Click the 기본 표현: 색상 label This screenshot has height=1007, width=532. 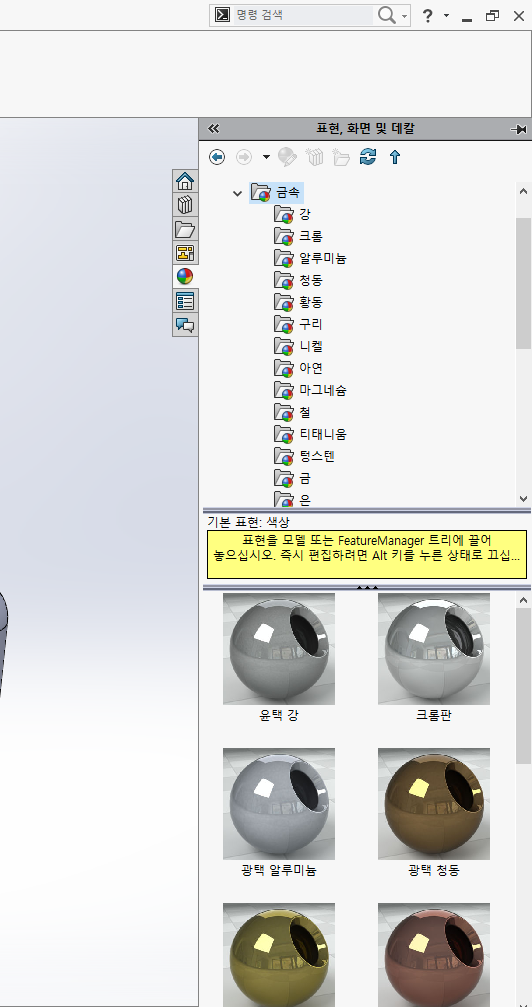(x=248, y=521)
